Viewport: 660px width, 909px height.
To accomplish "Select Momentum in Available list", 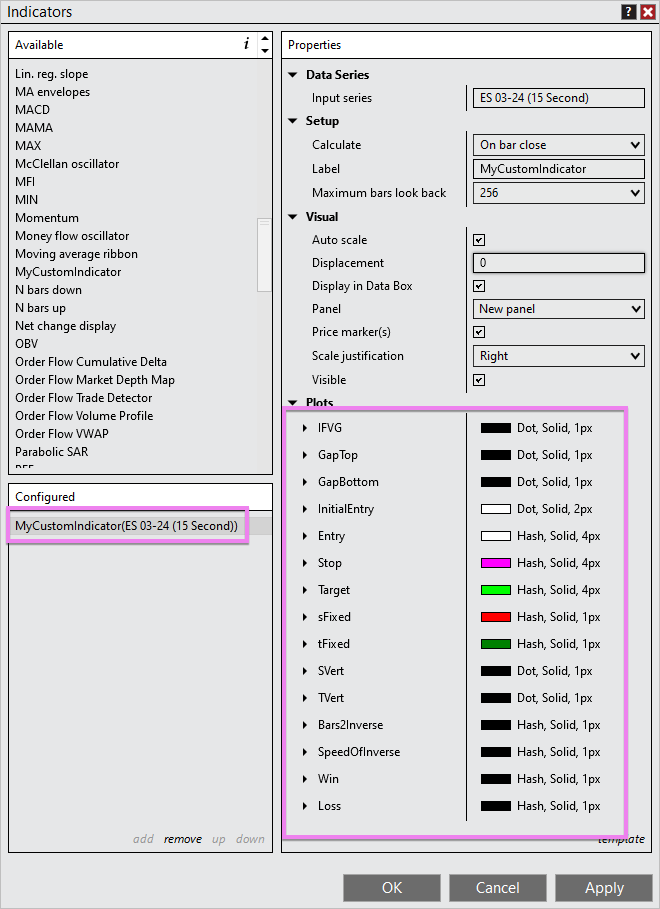I will (x=47, y=218).
